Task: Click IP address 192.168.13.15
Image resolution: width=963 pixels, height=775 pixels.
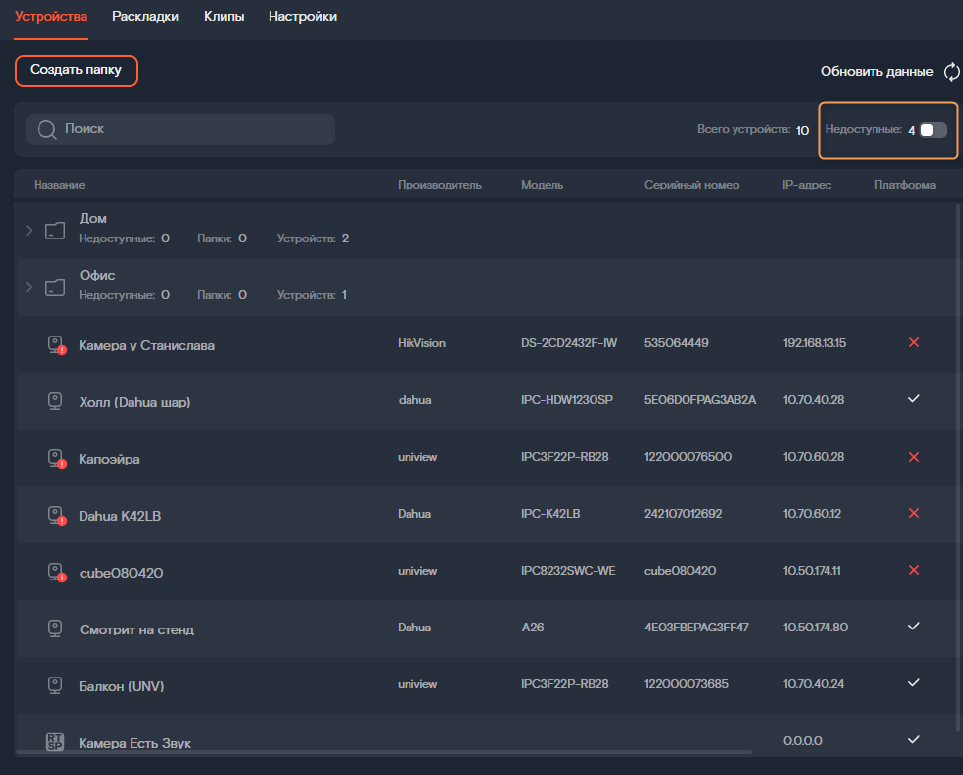Action: [814, 343]
